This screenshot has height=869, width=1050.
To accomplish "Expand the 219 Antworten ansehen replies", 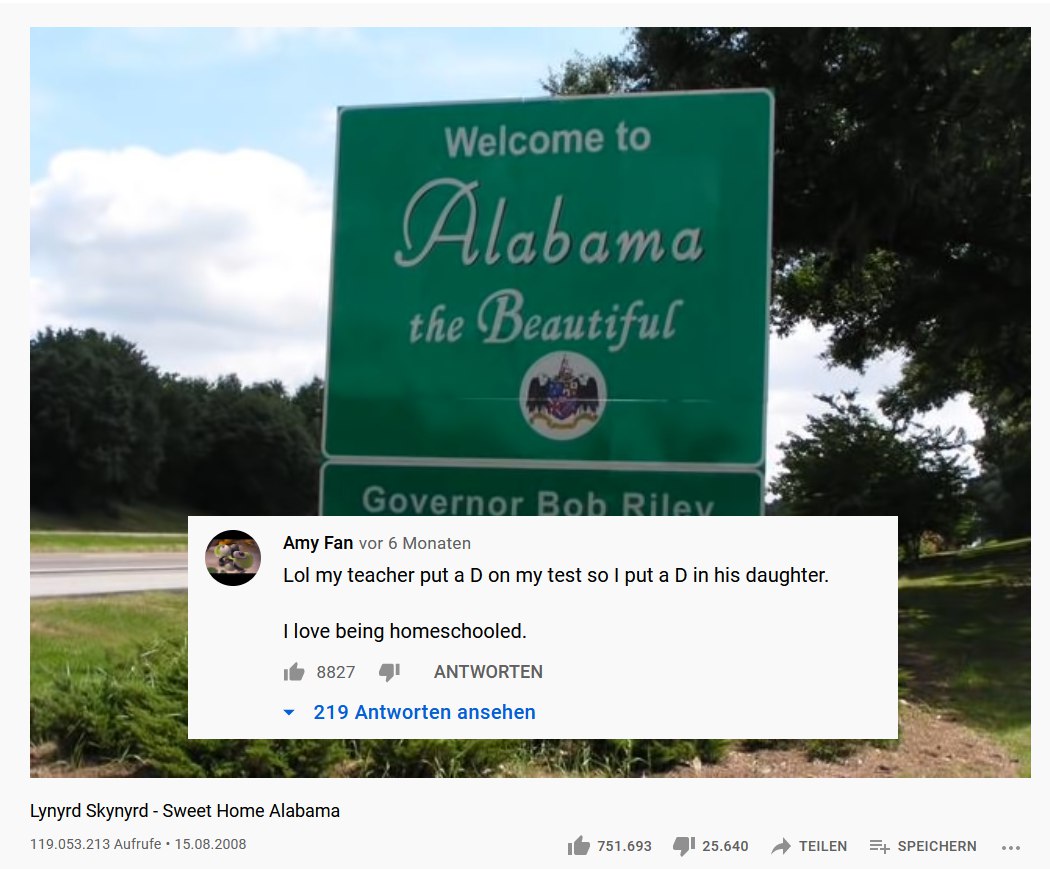I will point(424,712).
